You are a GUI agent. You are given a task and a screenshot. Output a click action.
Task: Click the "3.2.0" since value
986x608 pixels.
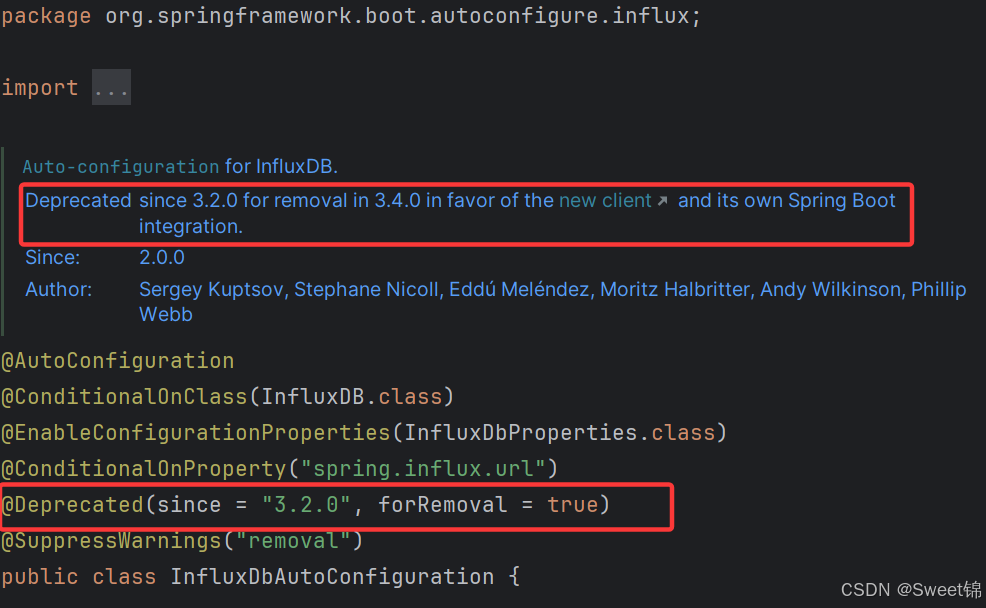coord(306,505)
